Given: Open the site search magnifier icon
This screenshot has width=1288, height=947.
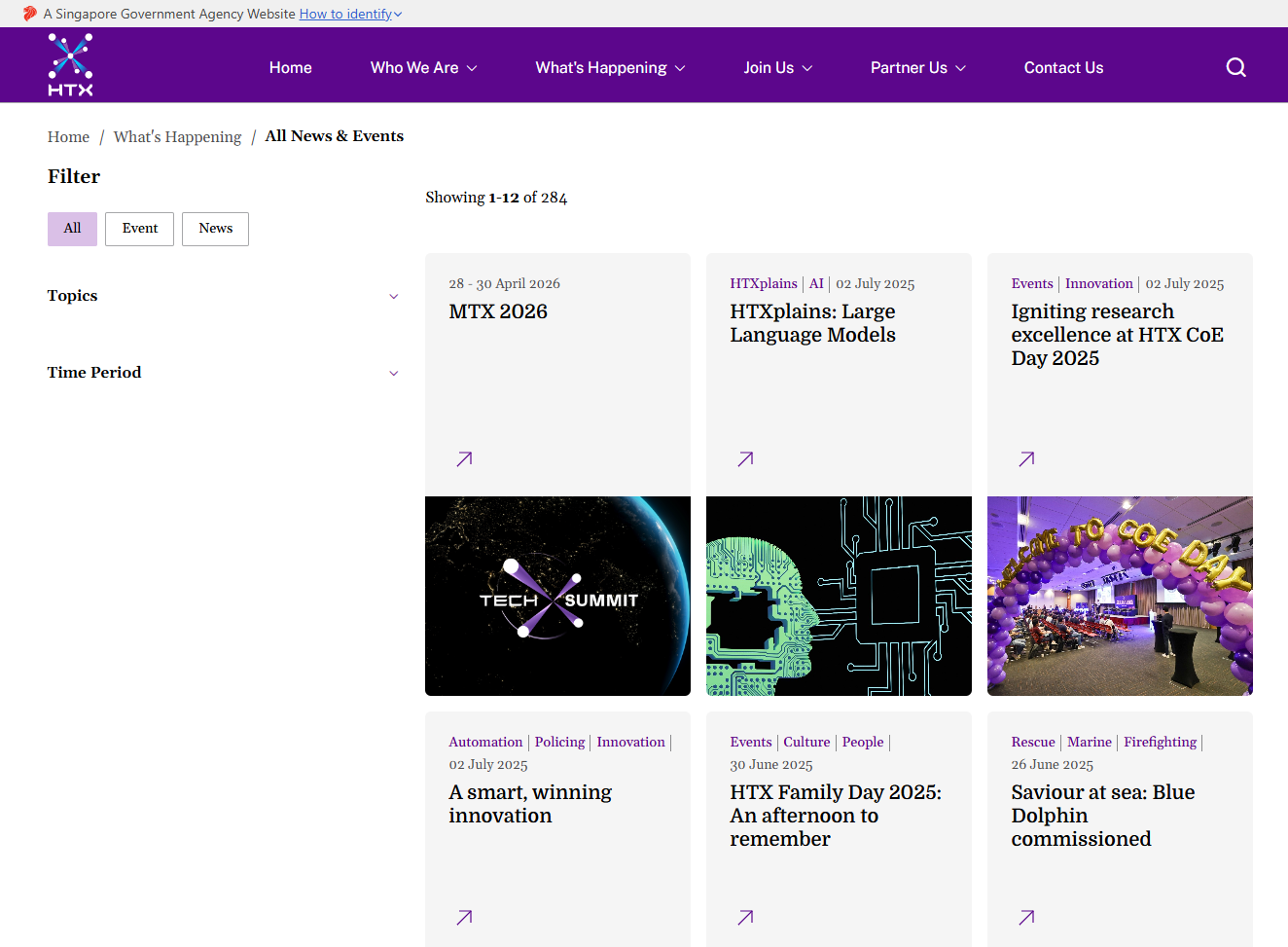Looking at the screenshot, I should (x=1235, y=67).
